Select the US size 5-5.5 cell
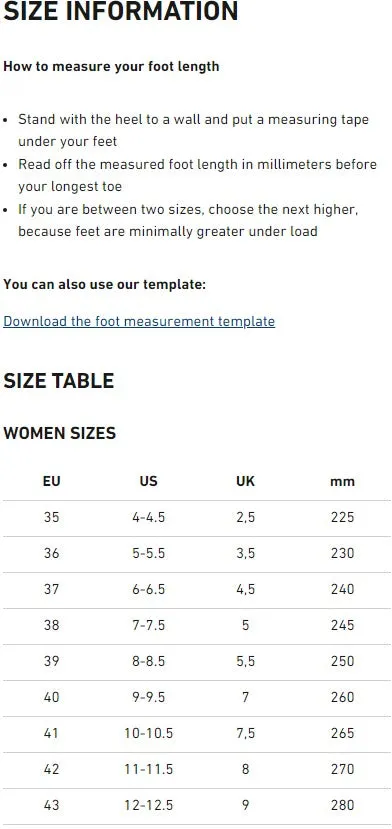The height and width of the screenshot is (829, 392). pyautogui.click(x=149, y=553)
